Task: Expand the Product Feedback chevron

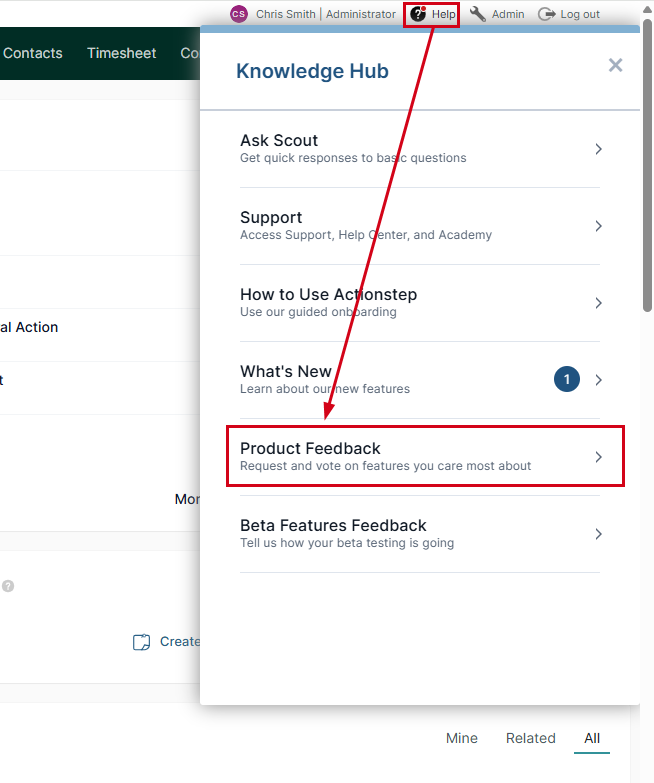Action: point(598,457)
